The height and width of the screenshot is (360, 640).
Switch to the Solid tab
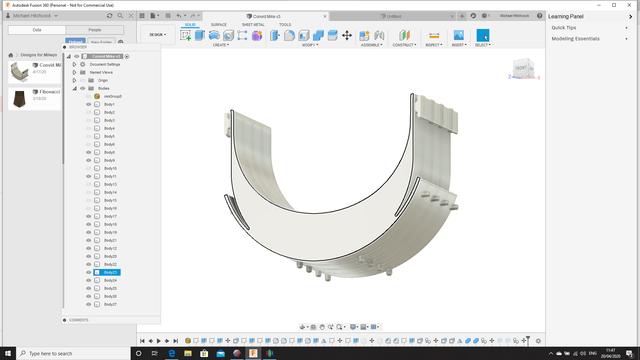(x=190, y=25)
